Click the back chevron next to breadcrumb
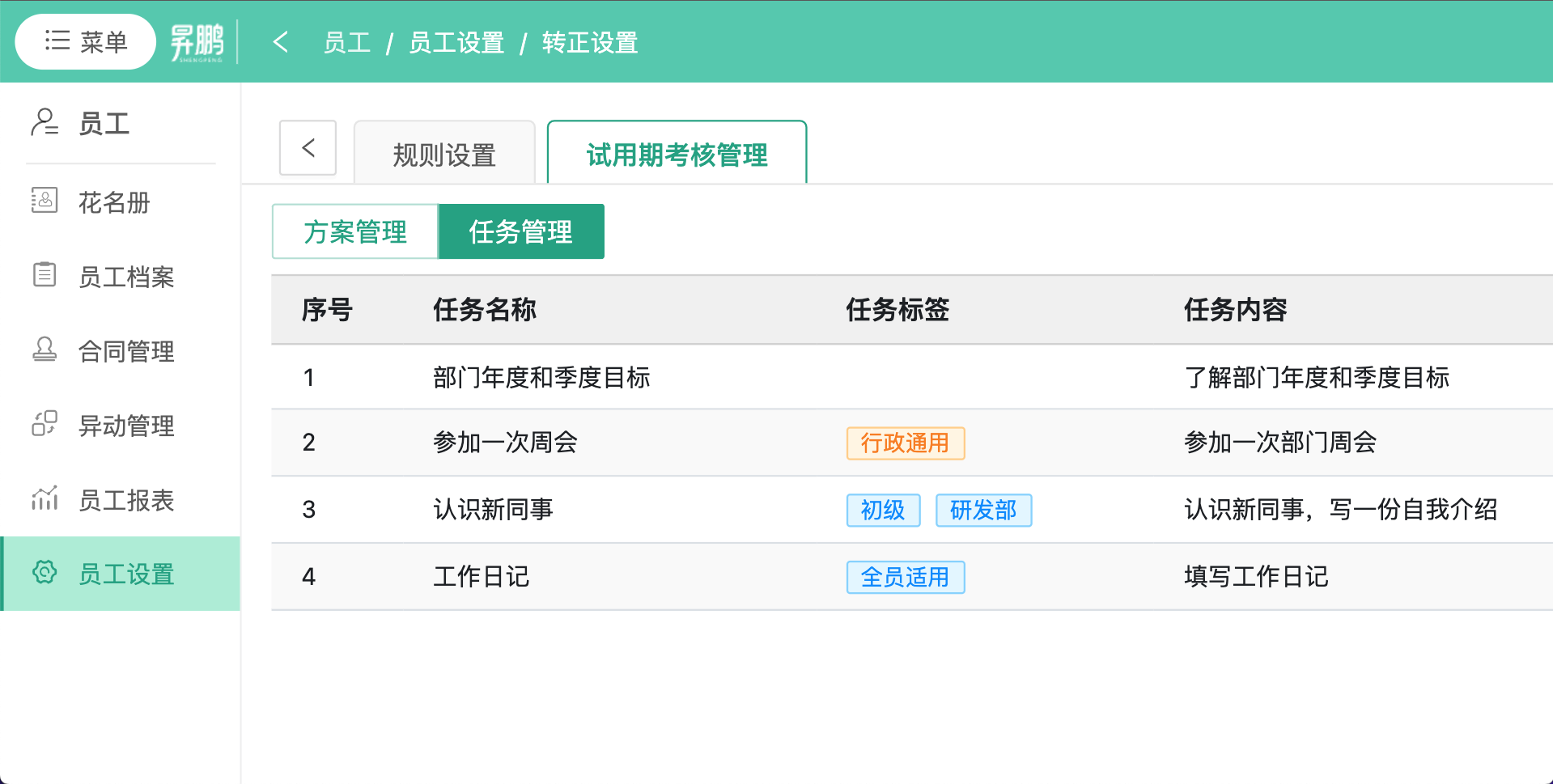 pyautogui.click(x=281, y=42)
